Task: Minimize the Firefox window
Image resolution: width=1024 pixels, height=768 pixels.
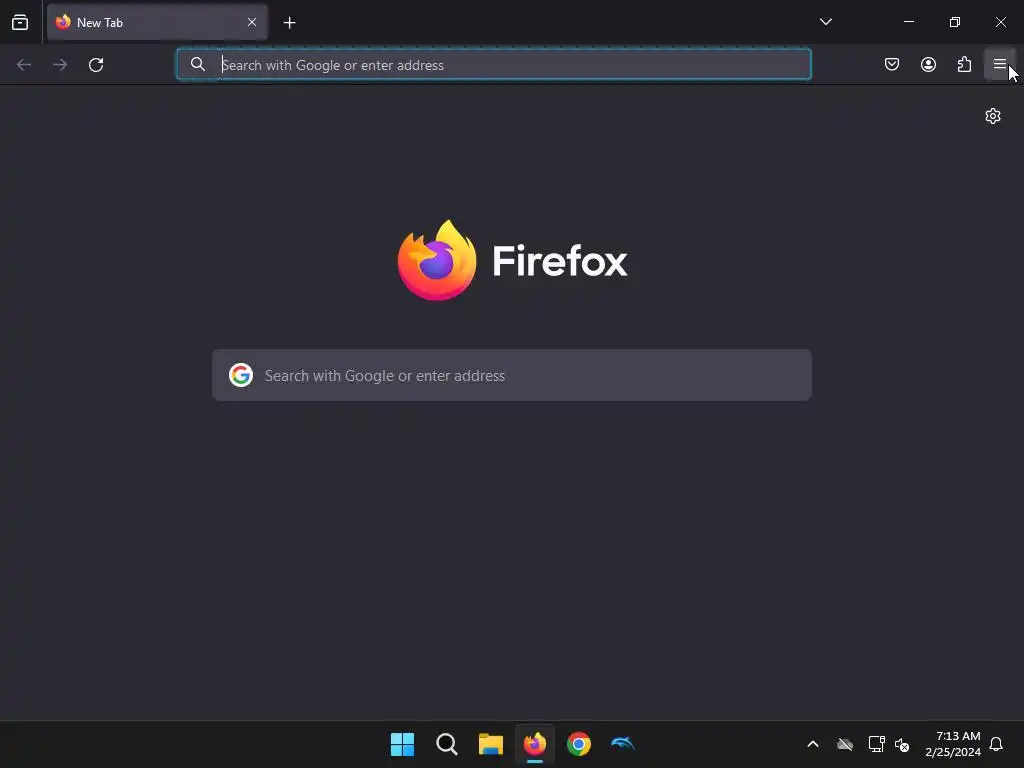Action: 909,22
